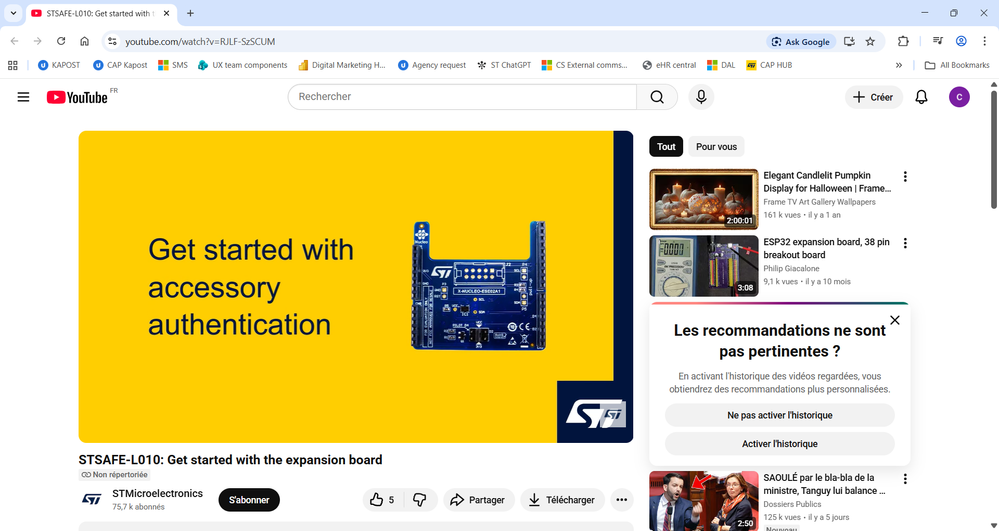The height and width of the screenshot is (531, 999).
Task: Play the accessory authentication video
Action: click(356, 287)
